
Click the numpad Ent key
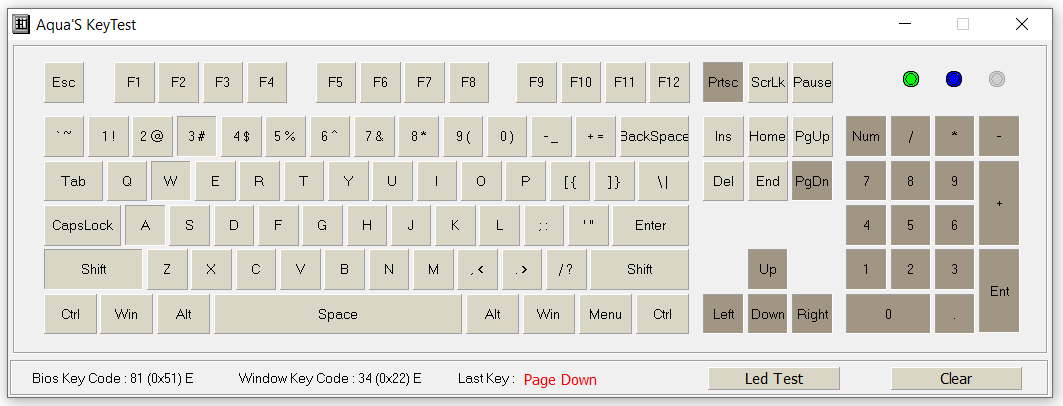tap(999, 291)
